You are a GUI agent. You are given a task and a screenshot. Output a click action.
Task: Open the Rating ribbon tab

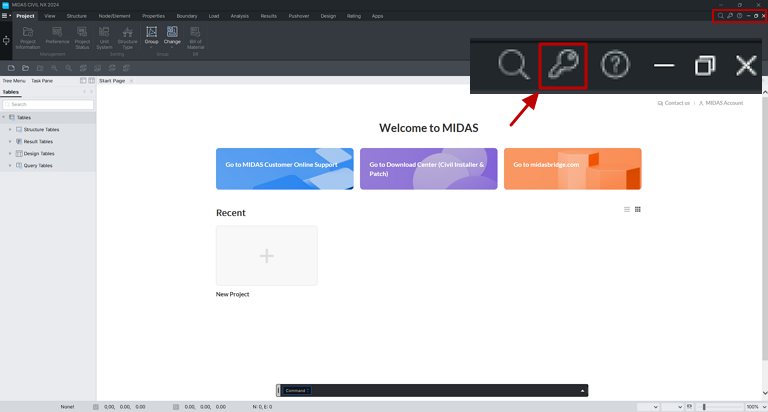click(354, 16)
